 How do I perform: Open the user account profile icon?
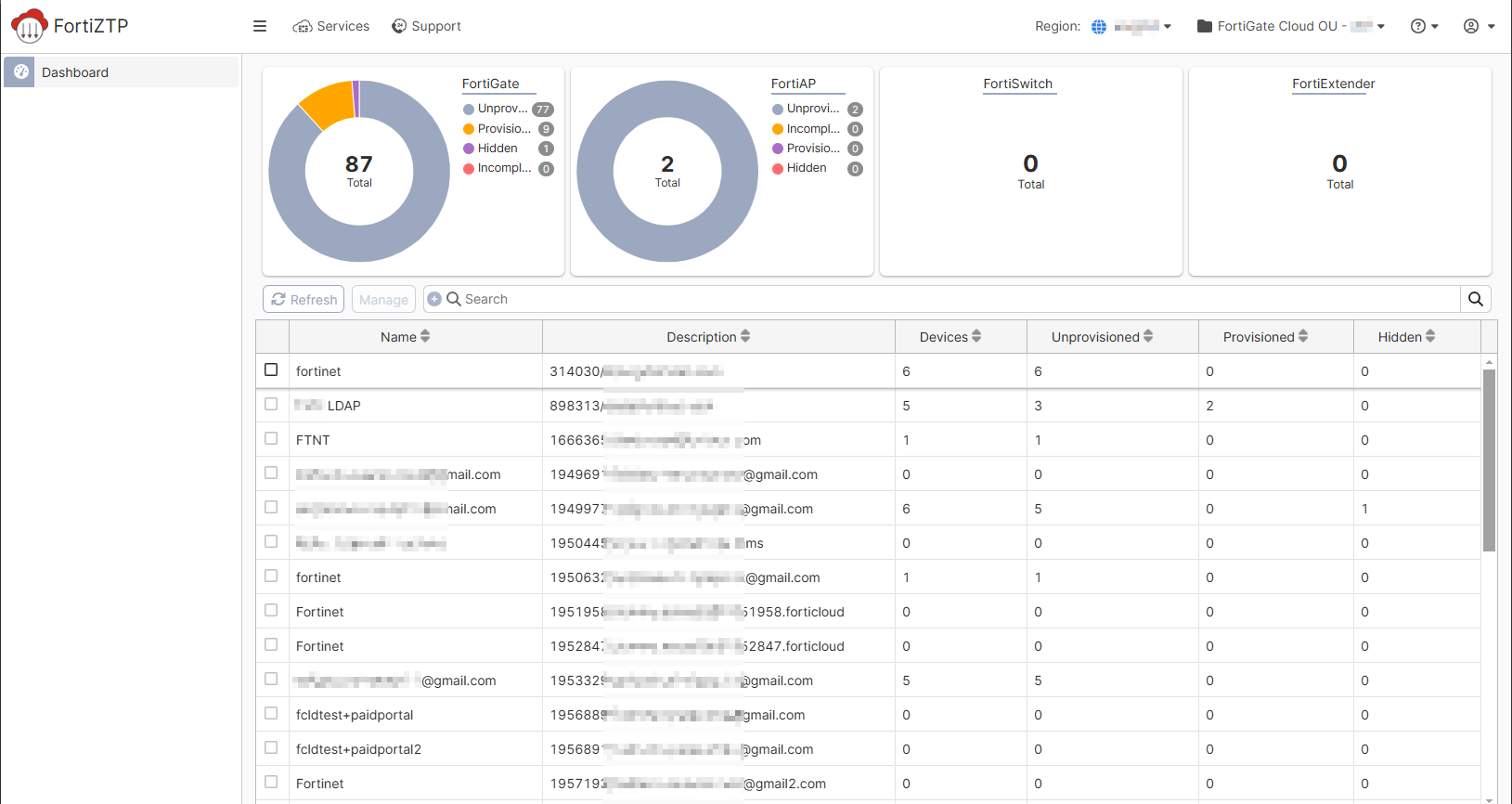[1479, 26]
